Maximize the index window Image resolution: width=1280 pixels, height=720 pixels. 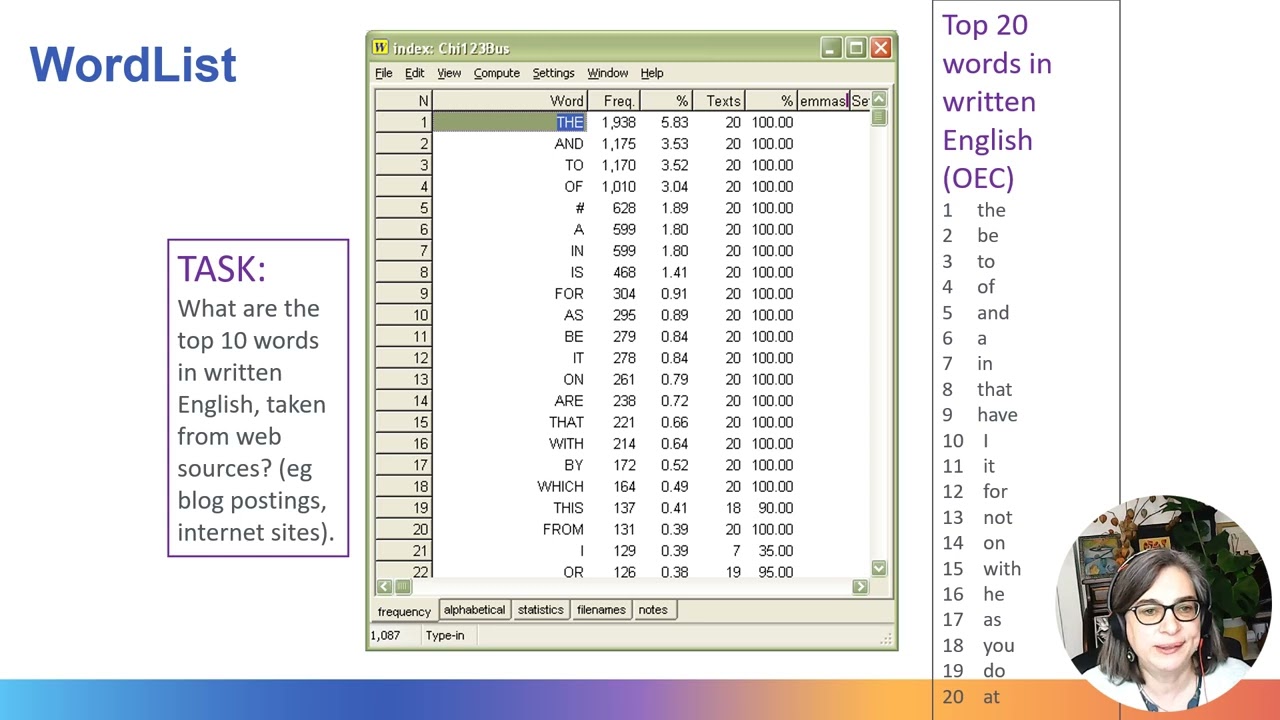[856, 48]
